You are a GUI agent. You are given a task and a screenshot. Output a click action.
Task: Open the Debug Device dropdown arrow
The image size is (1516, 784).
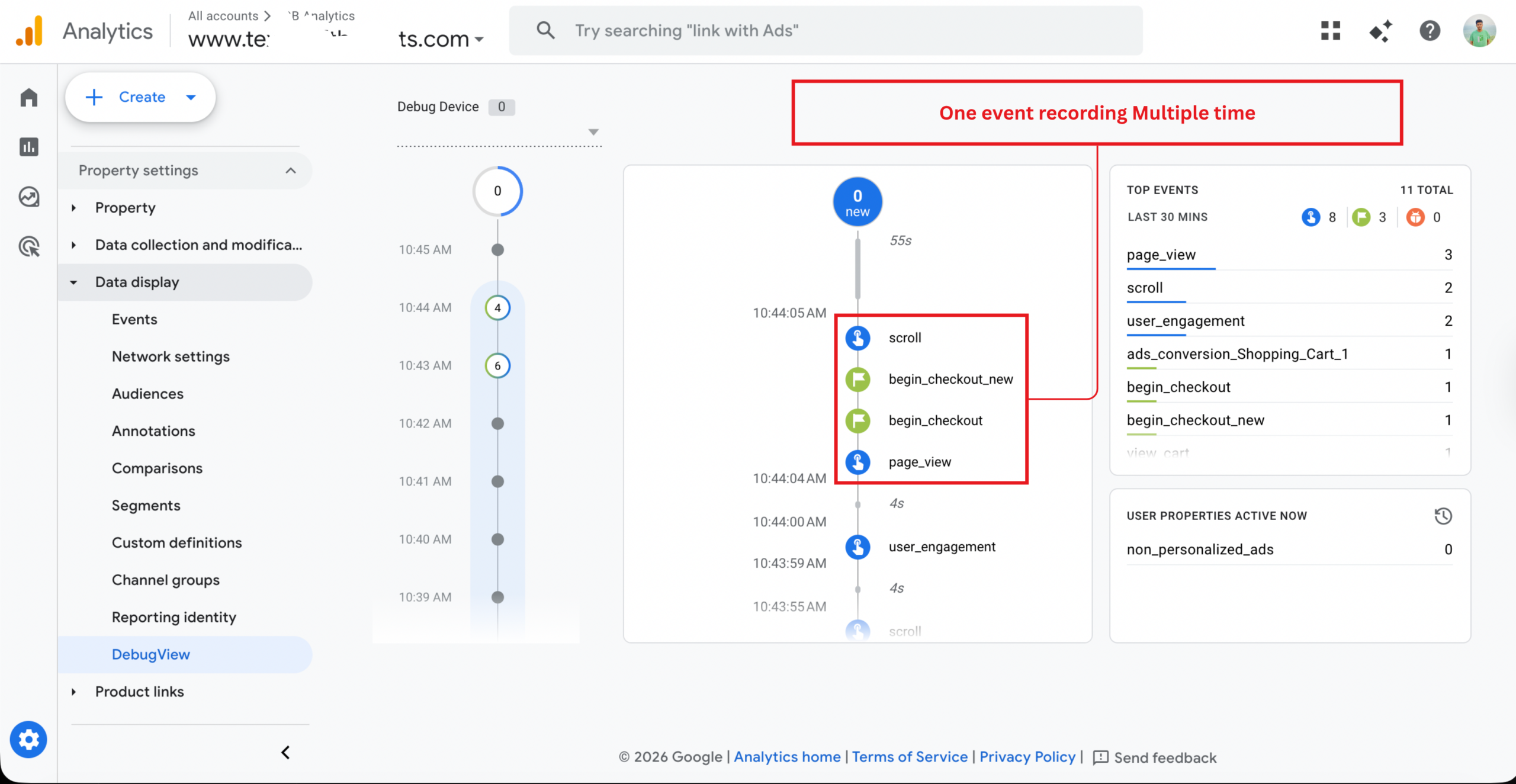click(593, 131)
